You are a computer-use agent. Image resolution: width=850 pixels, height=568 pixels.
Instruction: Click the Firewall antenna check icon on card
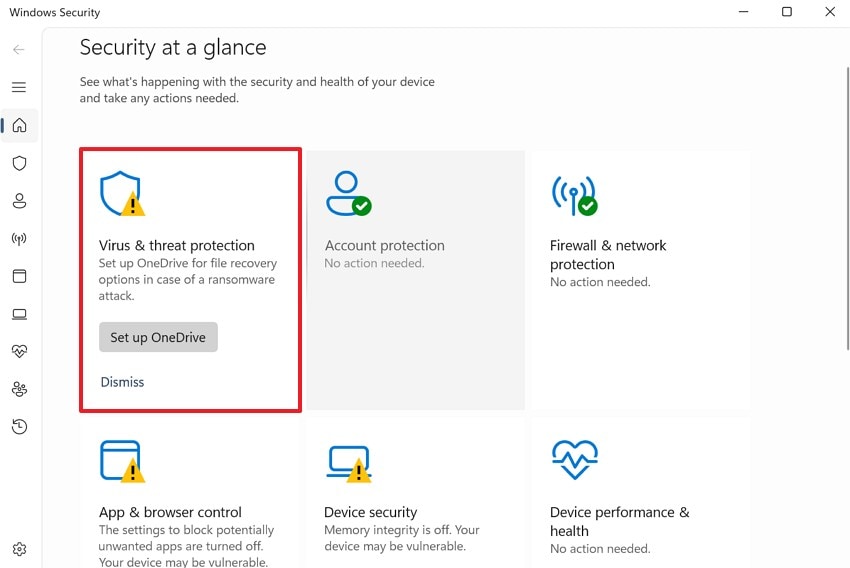point(574,195)
